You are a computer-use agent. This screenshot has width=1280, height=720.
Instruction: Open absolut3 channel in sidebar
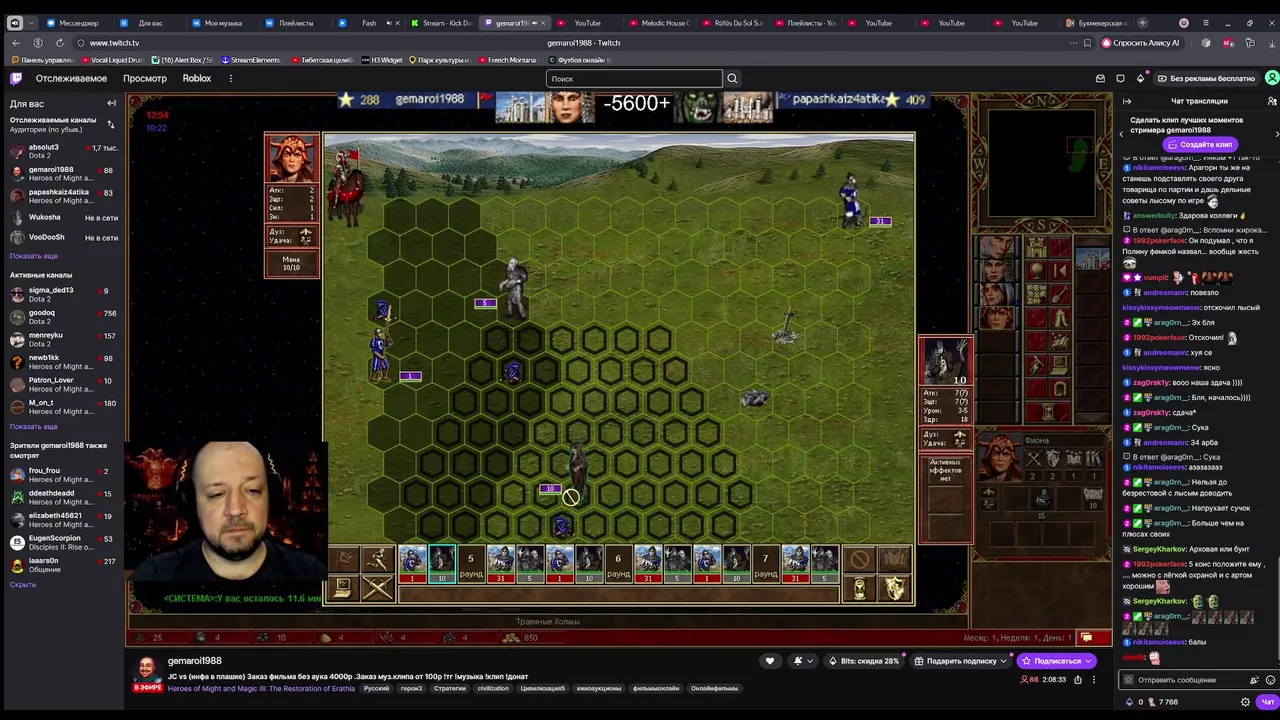coord(62,151)
